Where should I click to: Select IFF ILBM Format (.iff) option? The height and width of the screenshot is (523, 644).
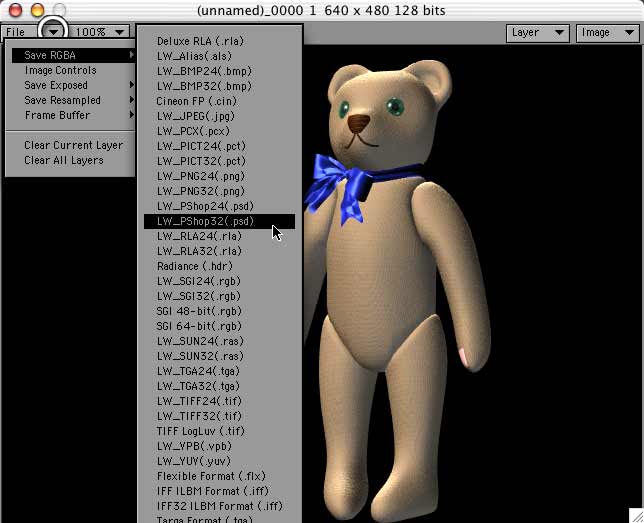coord(219,491)
